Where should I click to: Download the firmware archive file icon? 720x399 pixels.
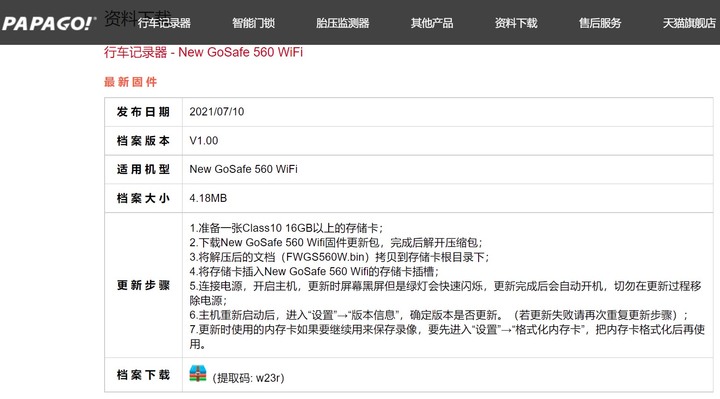(198, 374)
